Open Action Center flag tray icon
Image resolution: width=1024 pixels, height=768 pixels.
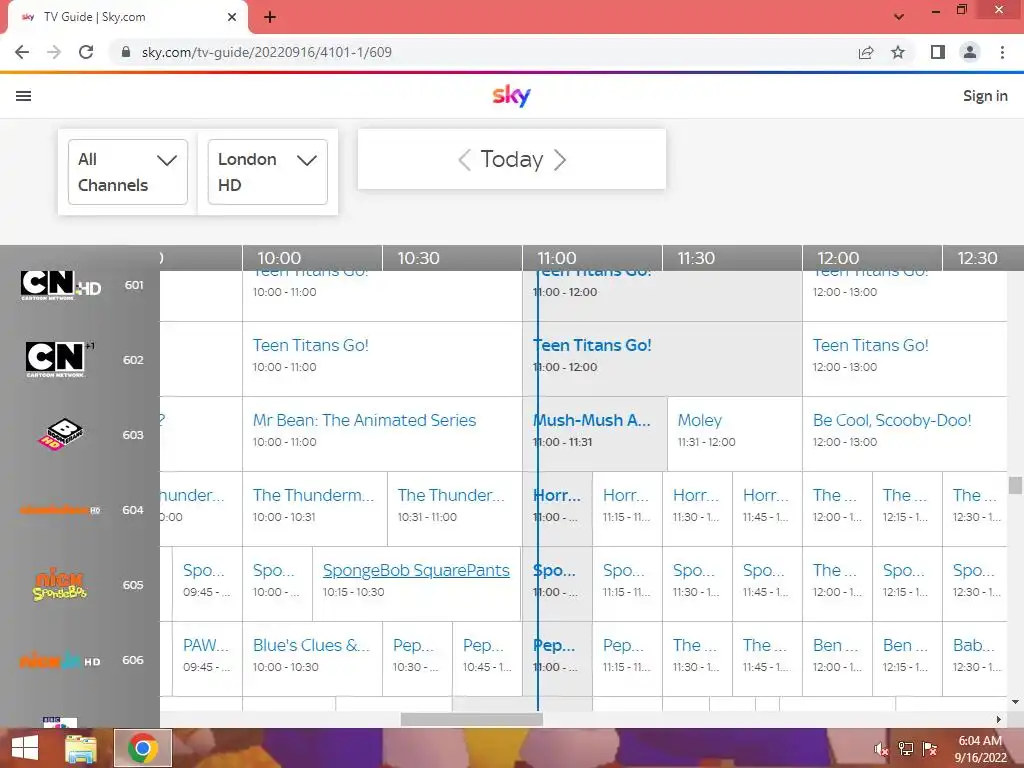[930, 749]
